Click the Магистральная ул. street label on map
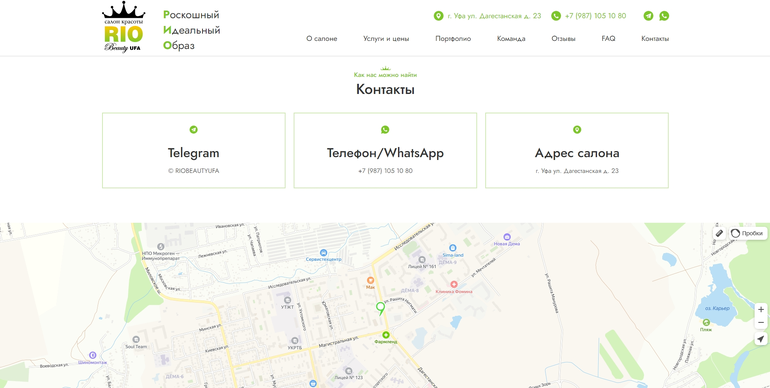This screenshot has width=770, height=388. coord(339,341)
